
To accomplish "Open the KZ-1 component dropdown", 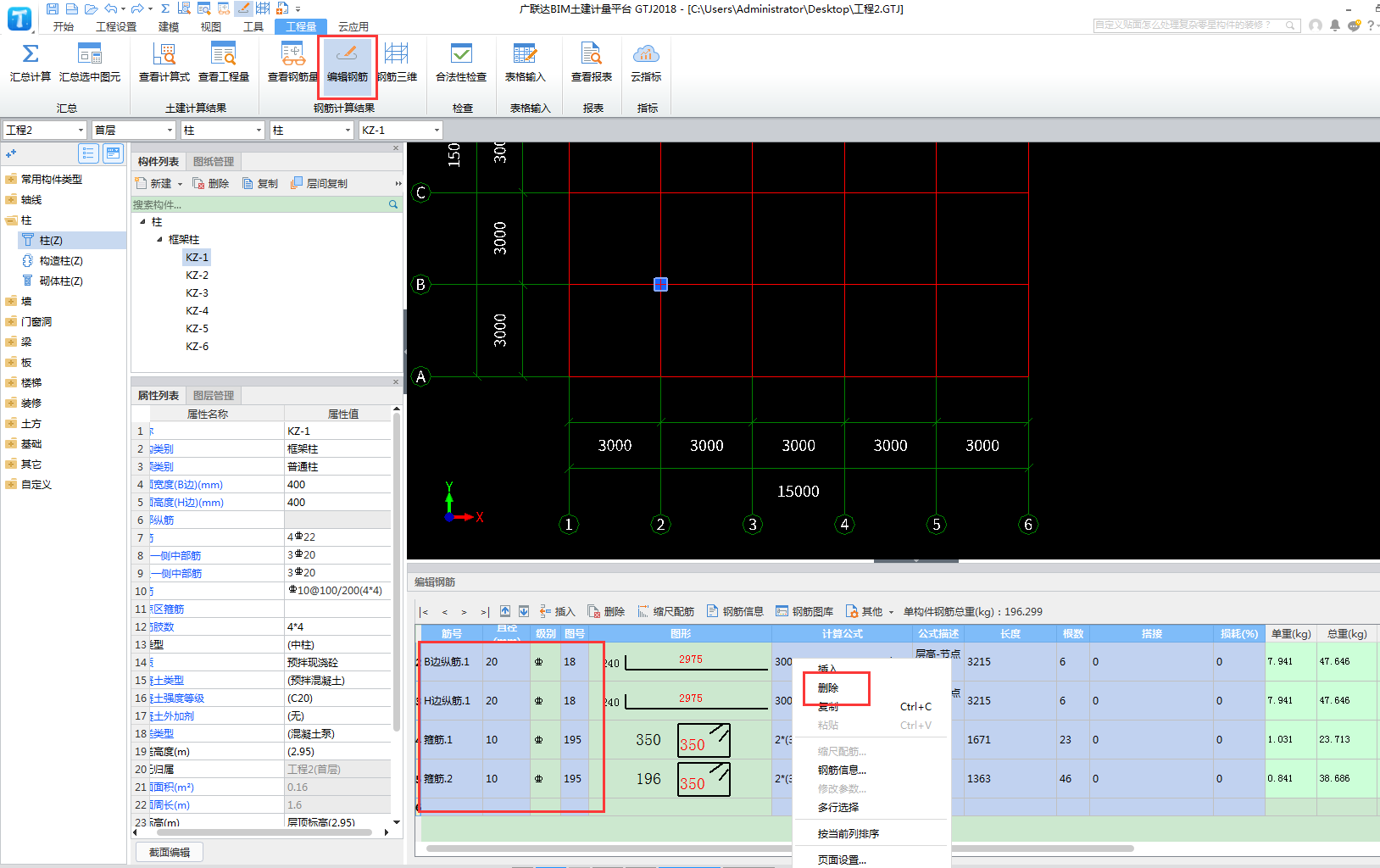I will (401, 130).
